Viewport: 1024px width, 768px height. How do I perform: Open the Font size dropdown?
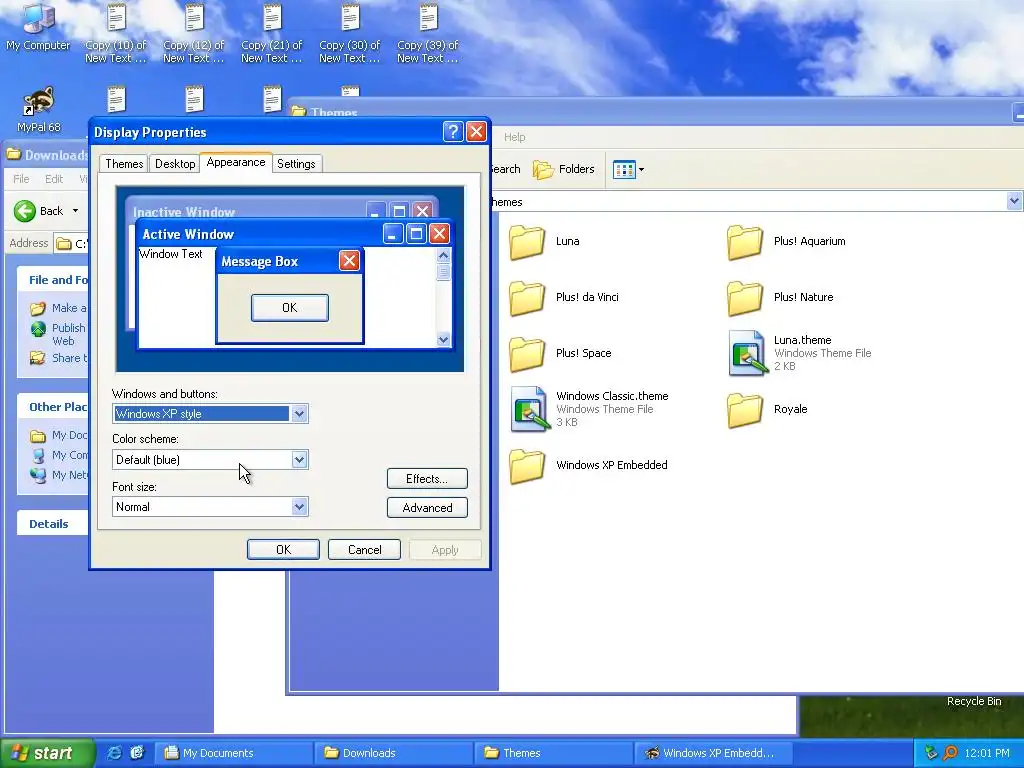299,507
